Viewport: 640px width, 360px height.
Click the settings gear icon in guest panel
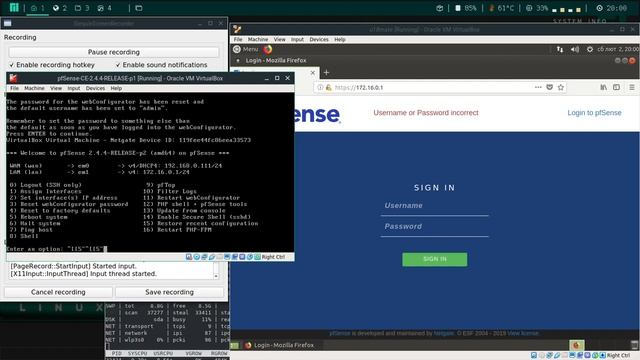[x=590, y=49]
